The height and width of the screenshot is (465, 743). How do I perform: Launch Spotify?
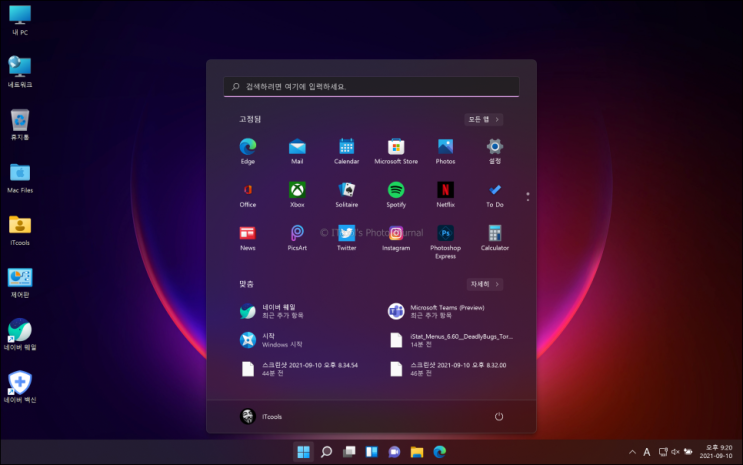pyautogui.click(x=396, y=194)
